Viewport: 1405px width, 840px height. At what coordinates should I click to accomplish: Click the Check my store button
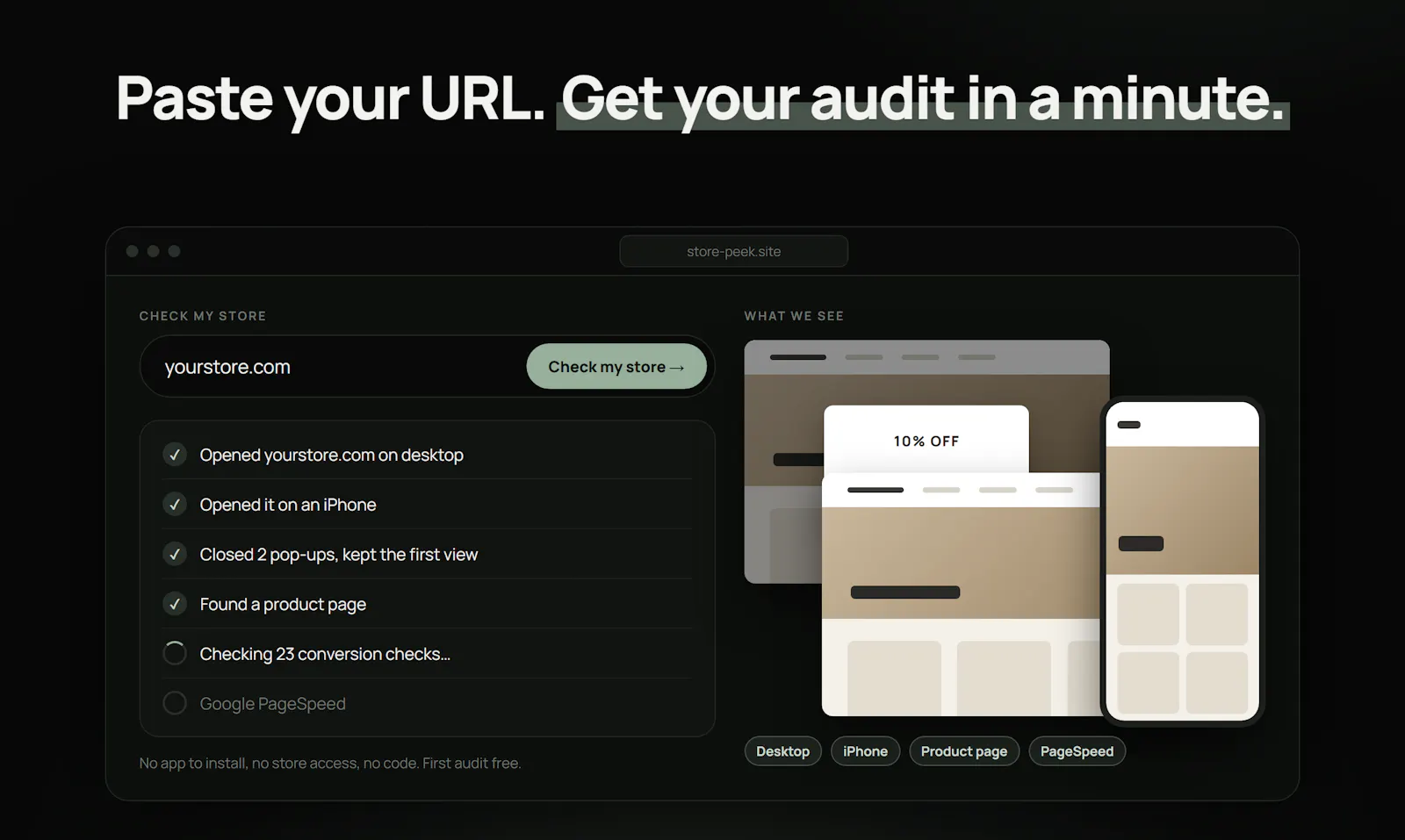pyautogui.click(x=616, y=366)
